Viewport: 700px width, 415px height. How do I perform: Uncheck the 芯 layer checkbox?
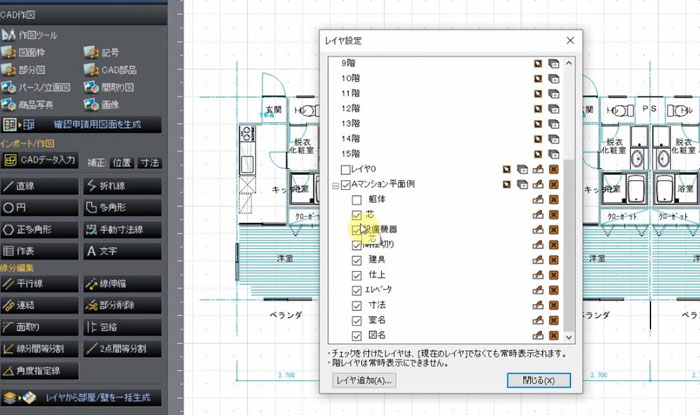357,215
